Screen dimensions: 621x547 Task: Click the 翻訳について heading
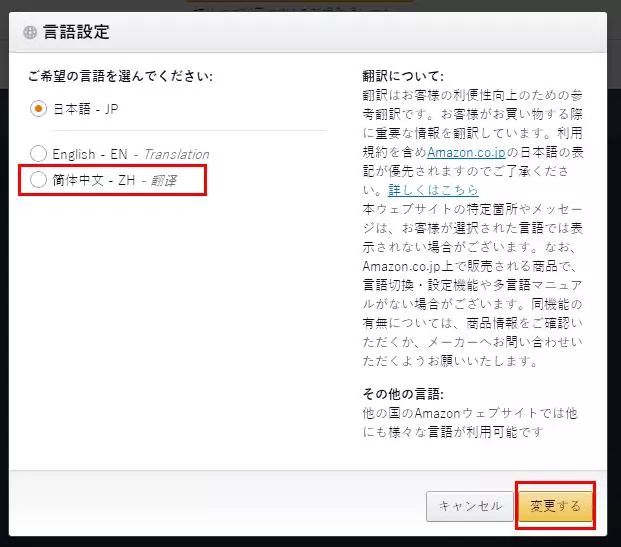point(403,76)
